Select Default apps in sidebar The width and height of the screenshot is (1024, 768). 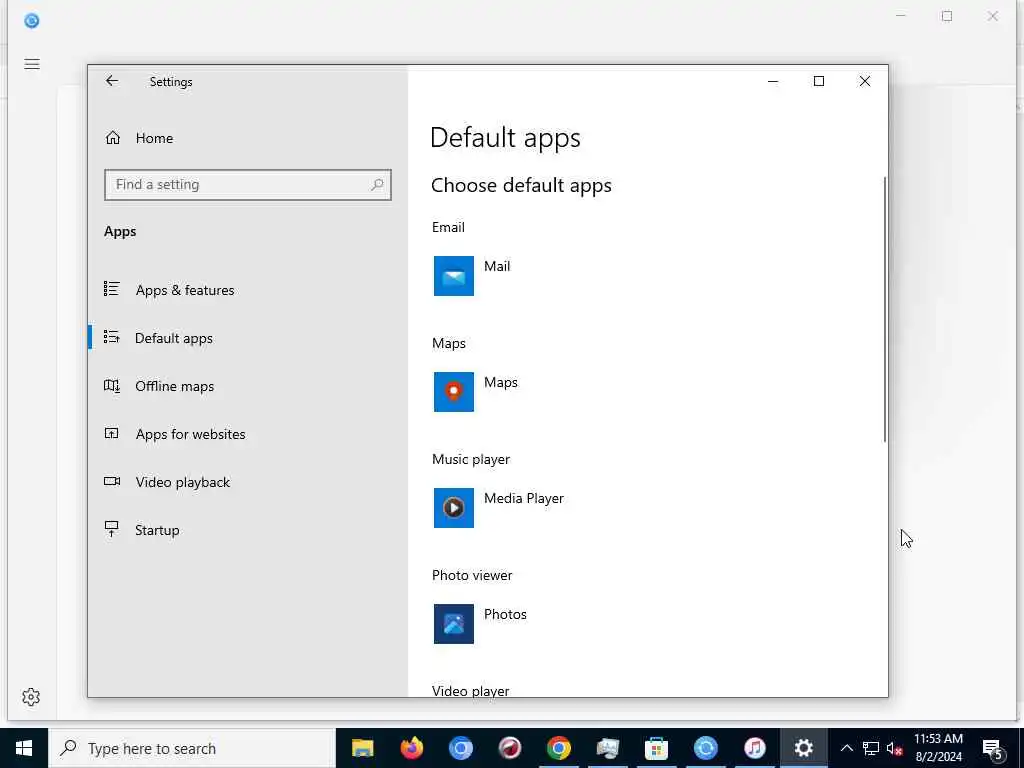[x=174, y=338]
